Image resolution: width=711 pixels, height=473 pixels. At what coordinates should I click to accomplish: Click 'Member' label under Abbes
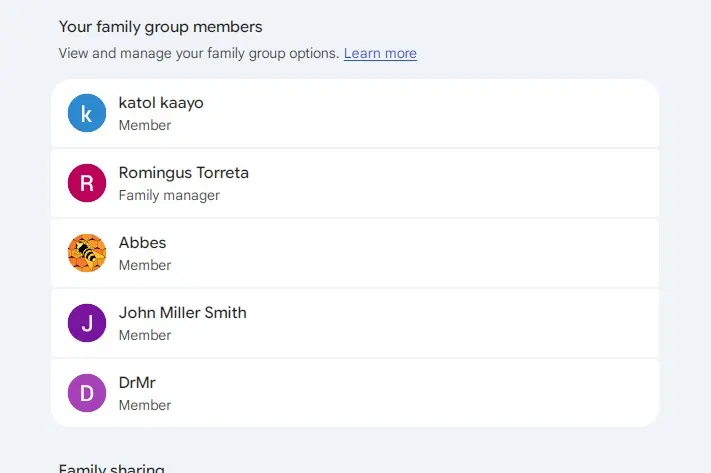click(x=145, y=265)
